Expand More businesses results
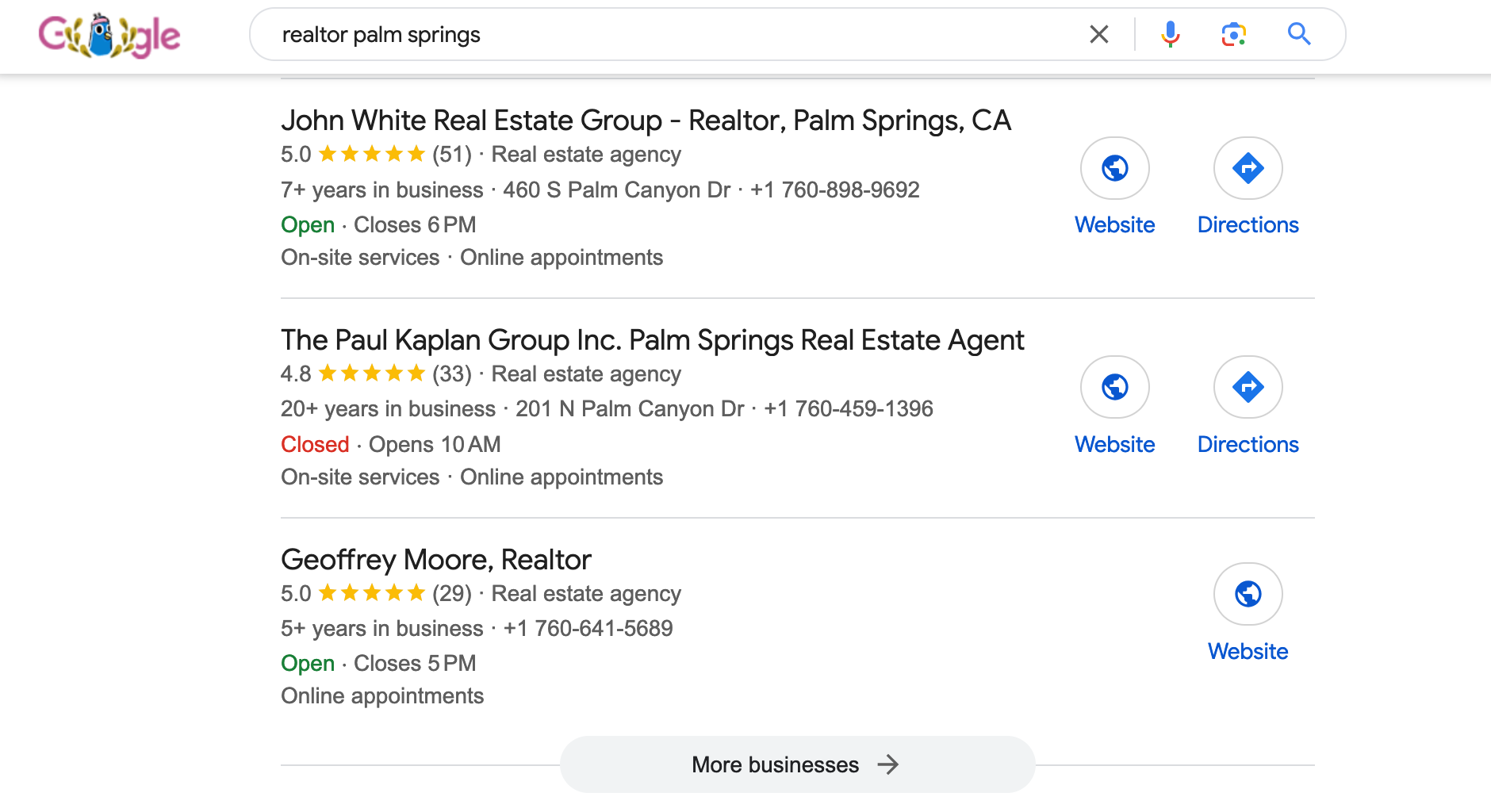The image size is (1491, 812). click(x=796, y=764)
